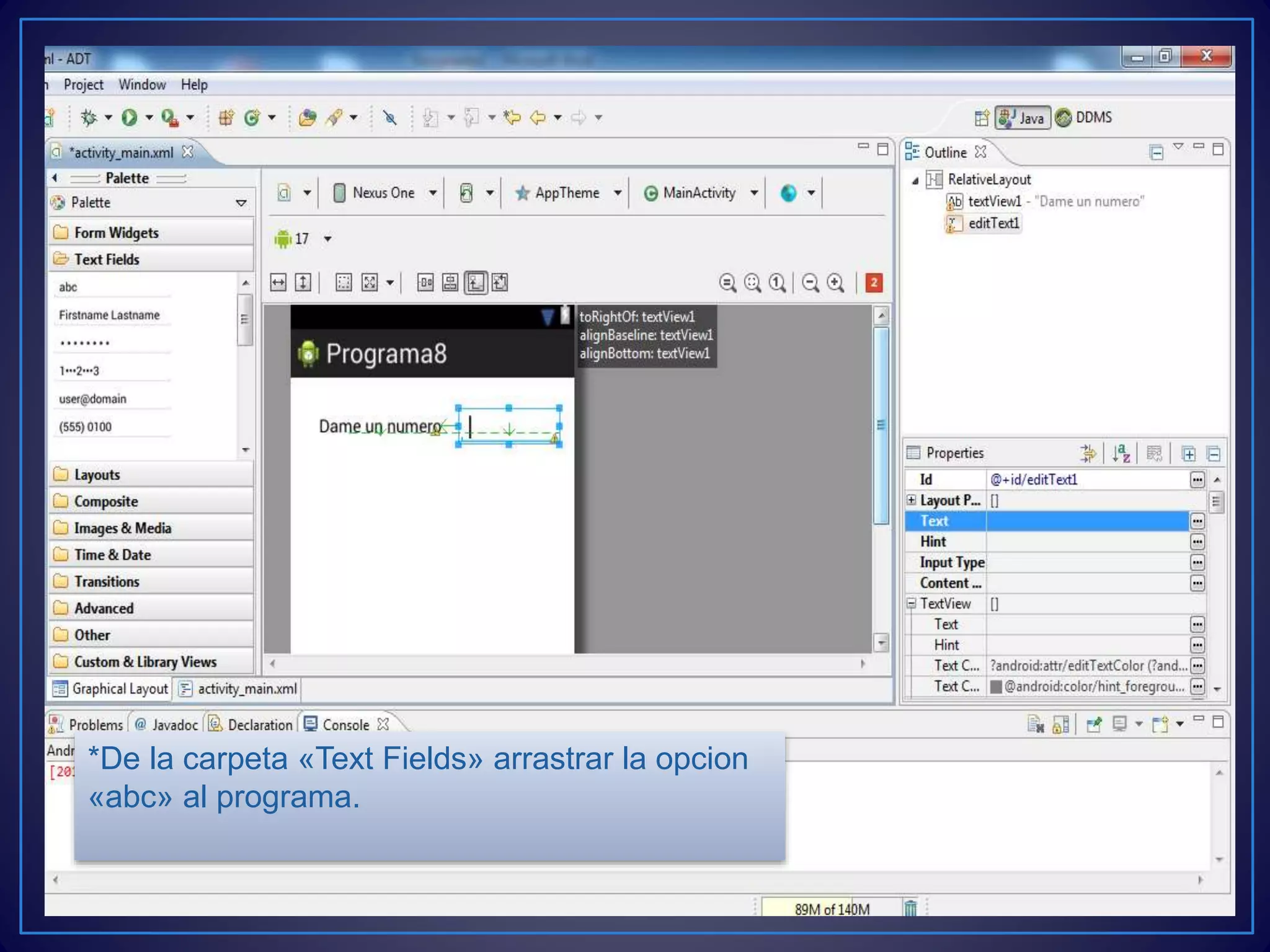1270x952 pixels.
Task: Open the Javadoc tab
Action: pos(166,725)
